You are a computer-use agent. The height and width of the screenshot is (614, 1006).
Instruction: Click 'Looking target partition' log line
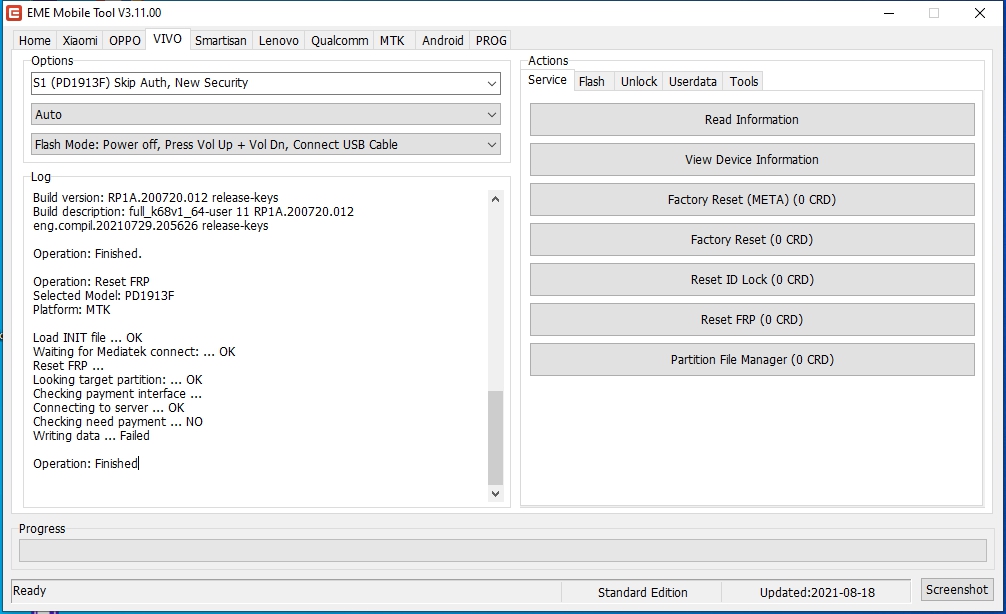coord(117,380)
